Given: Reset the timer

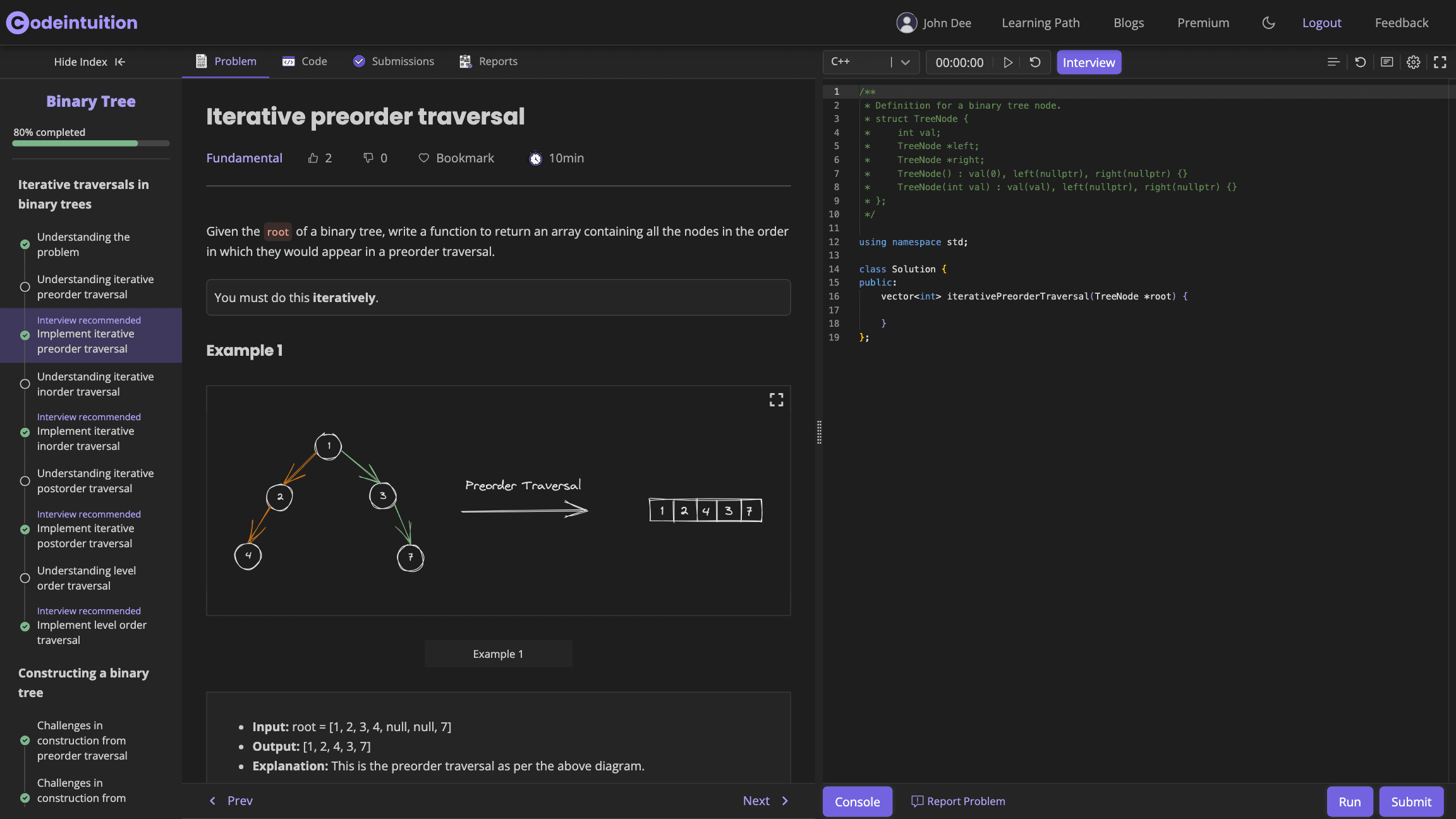Looking at the screenshot, I should [x=1035, y=62].
